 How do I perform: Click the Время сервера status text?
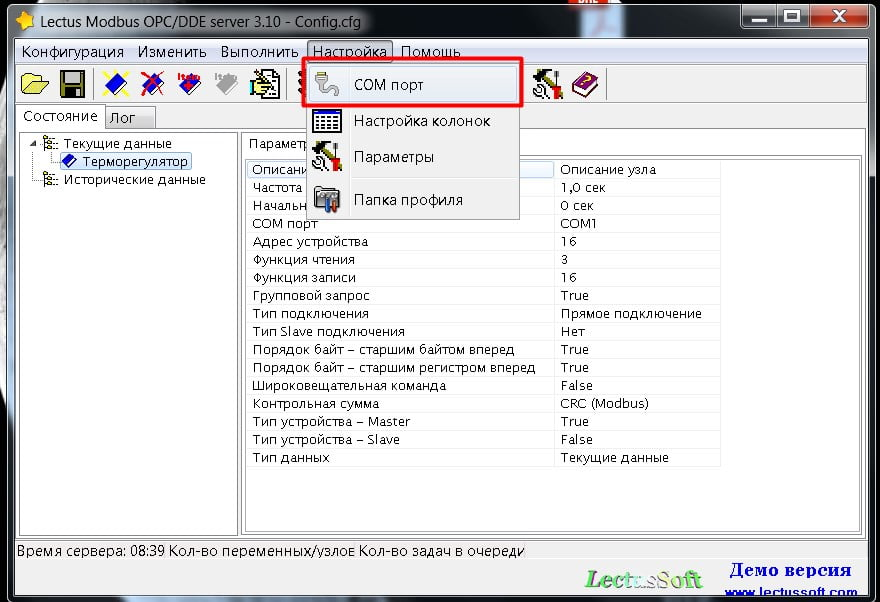[x=91, y=551]
